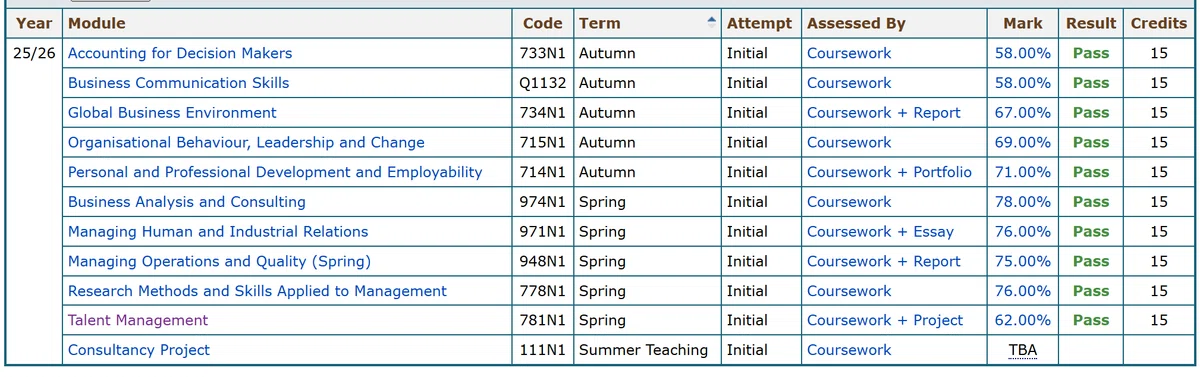
Task: Open Consultancy Project module link
Action: pyautogui.click(x=139, y=350)
